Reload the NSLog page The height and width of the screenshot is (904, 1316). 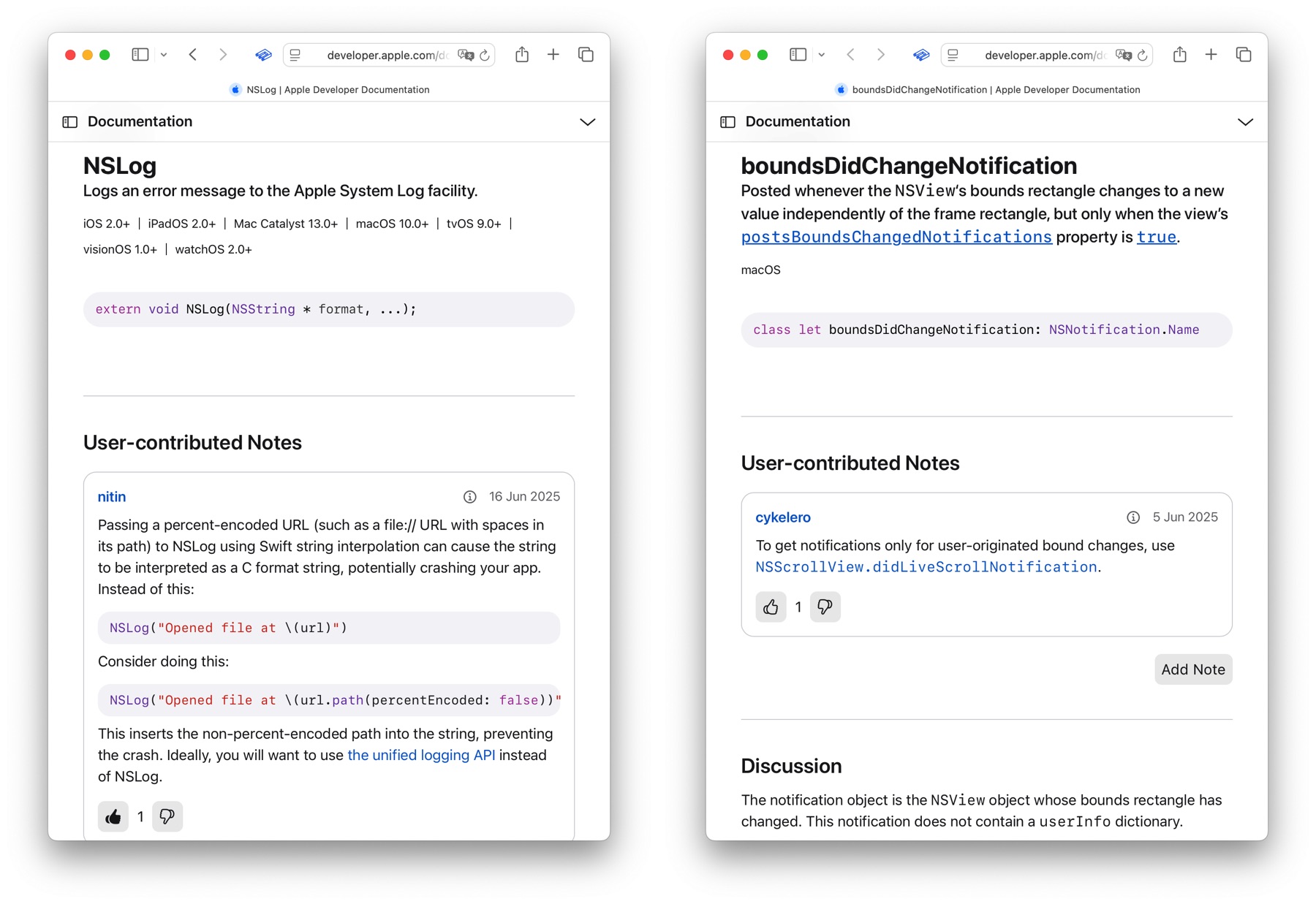pyautogui.click(x=485, y=55)
